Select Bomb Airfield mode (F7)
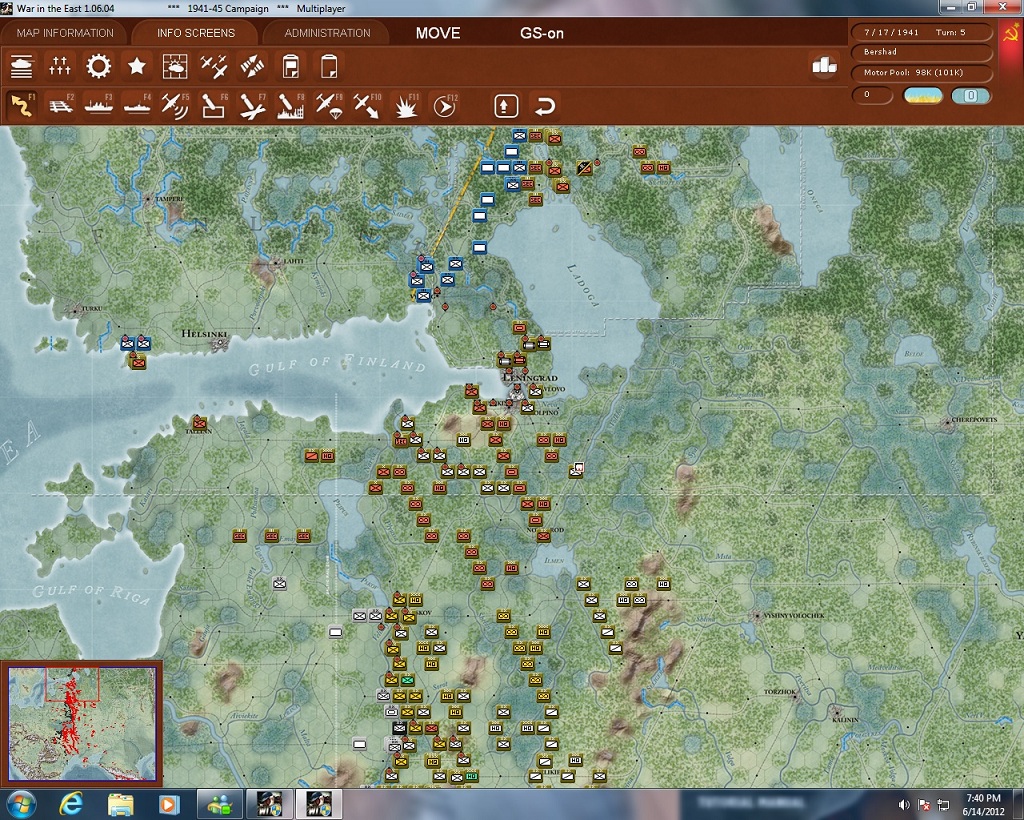This screenshot has height=820, width=1024. click(x=252, y=105)
